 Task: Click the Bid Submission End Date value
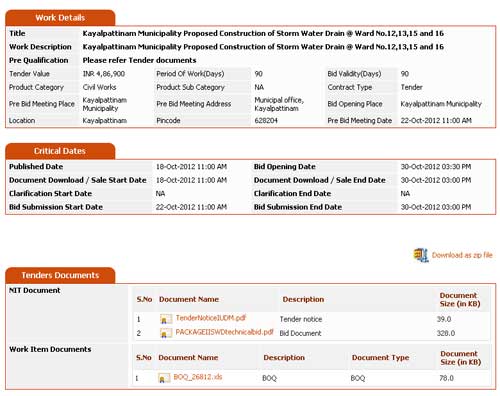(x=436, y=207)
